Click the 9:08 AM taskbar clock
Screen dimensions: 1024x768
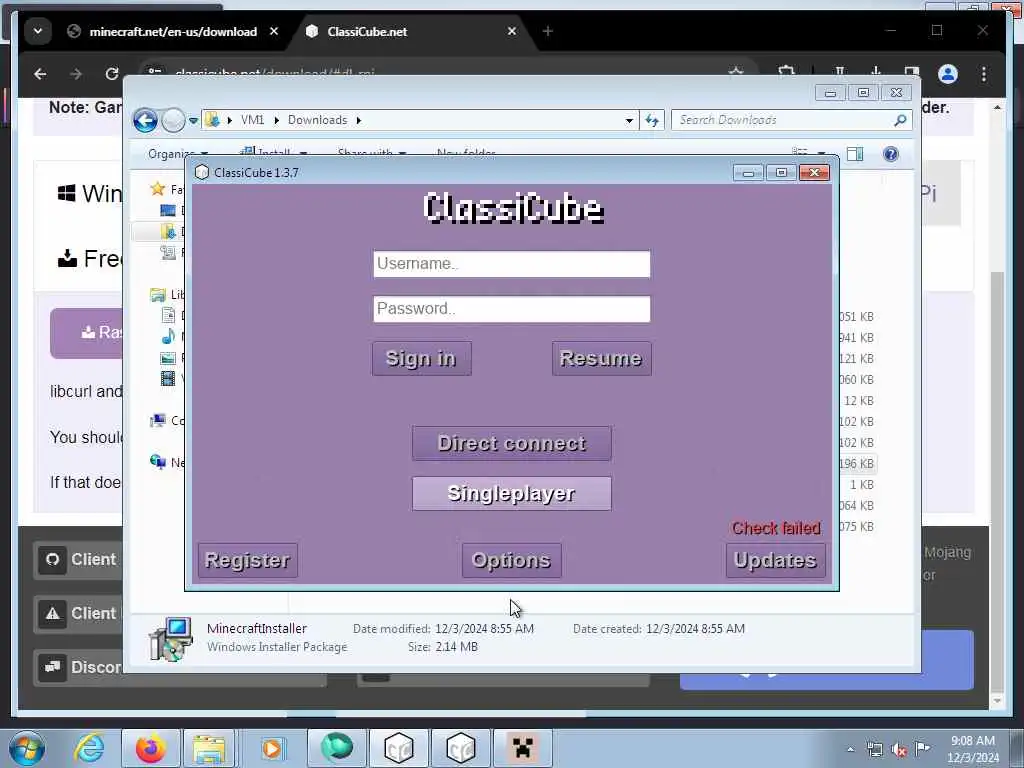coord(973,749)
